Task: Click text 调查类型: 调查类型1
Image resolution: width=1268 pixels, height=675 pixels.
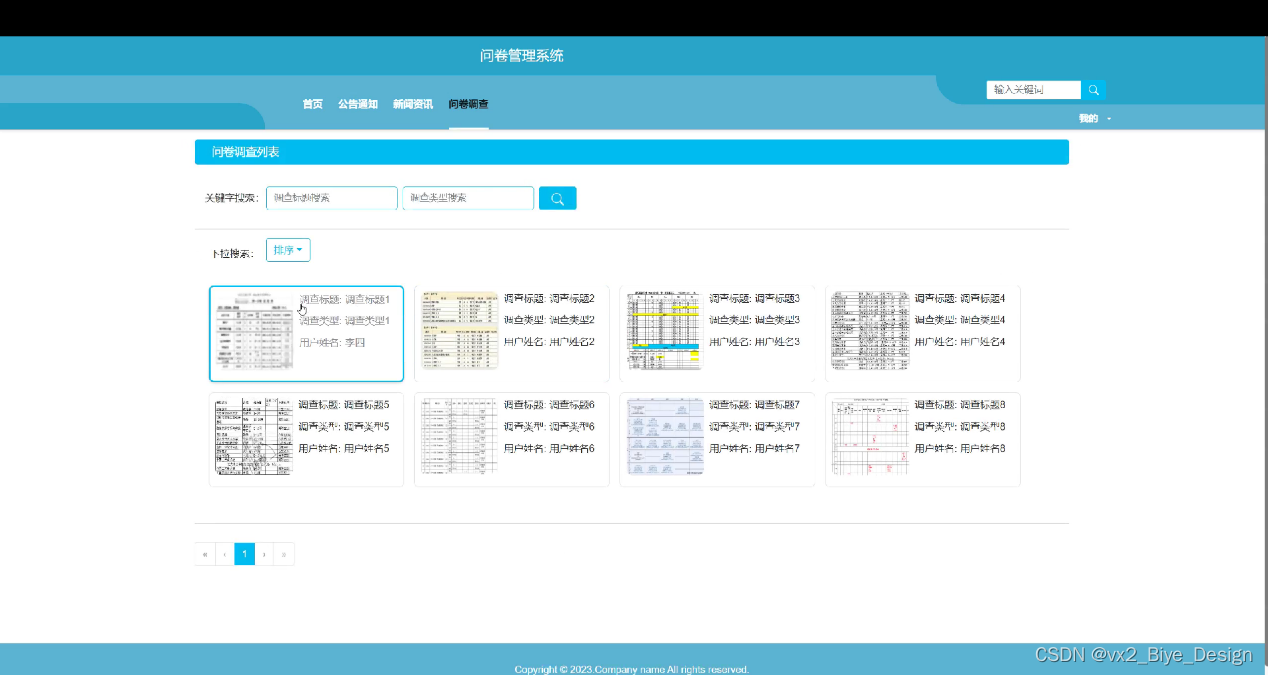Action: 345,321
